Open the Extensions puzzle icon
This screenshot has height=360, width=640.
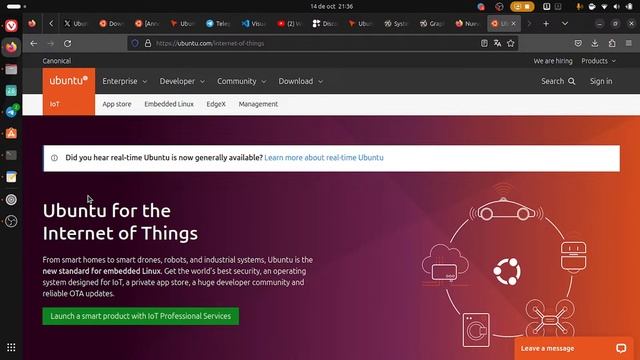[x=612, y=43]
